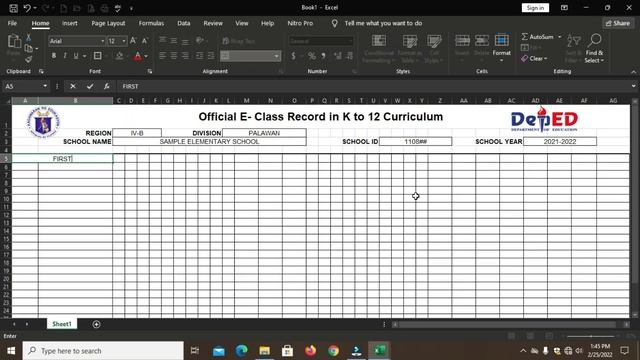Collapse the ribbon with the chevron
Image resolution: width=640 pixels, height=360 pixels.
pyautogui.click(x=633, y=72)
